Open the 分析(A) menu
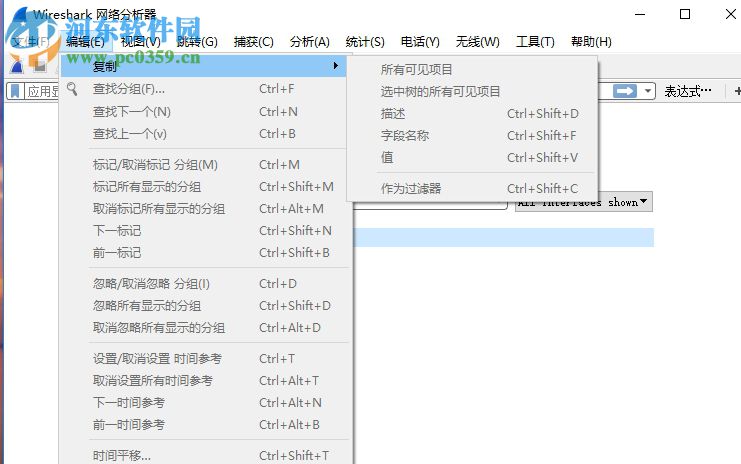The height and width of the screenshot is (464, 741). point(310,42)
